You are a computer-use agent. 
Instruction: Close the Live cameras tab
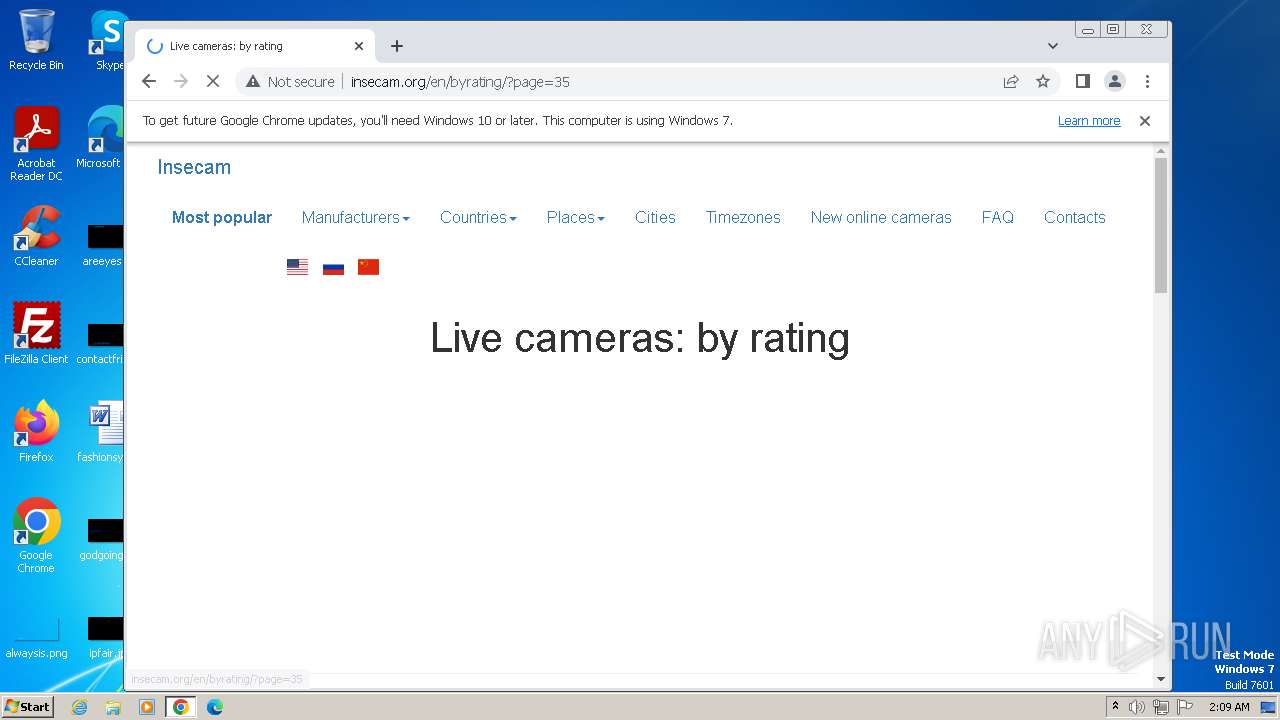click(x=359, y=46)
